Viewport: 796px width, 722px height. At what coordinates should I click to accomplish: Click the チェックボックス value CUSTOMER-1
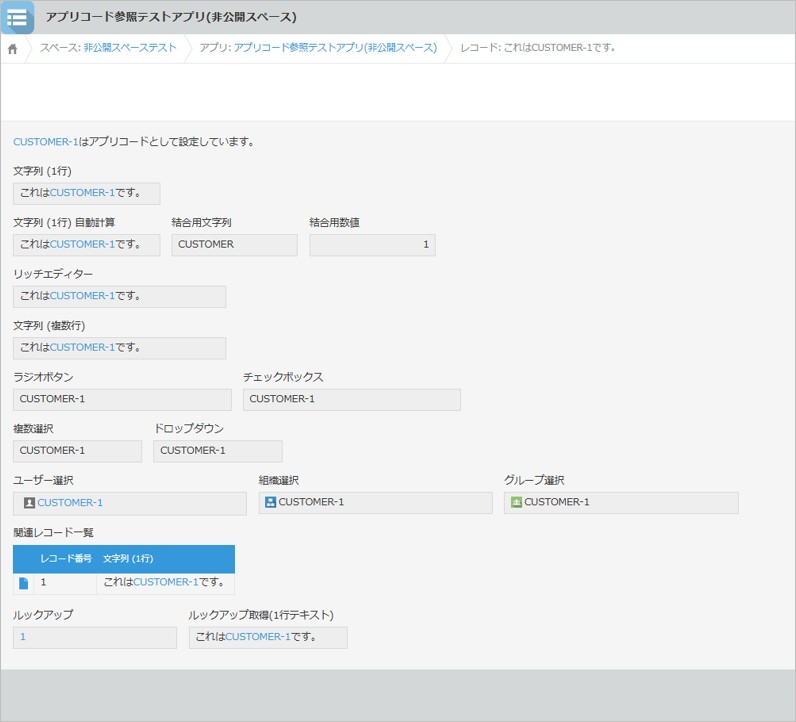[x=282, y=399]
